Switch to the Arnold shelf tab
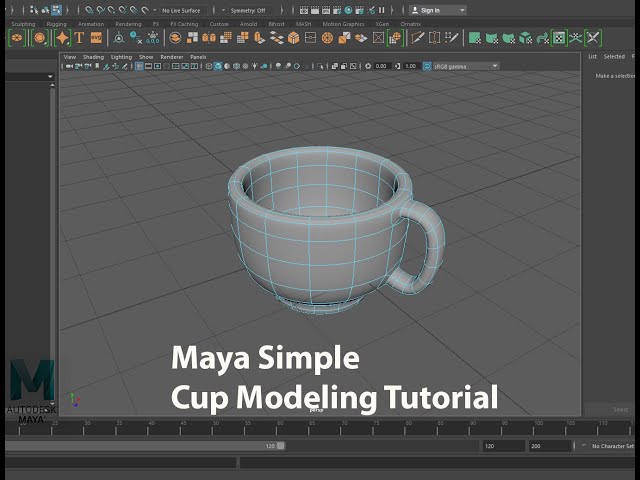This screenshot has height=480, width=640. [x=248, y=24]
